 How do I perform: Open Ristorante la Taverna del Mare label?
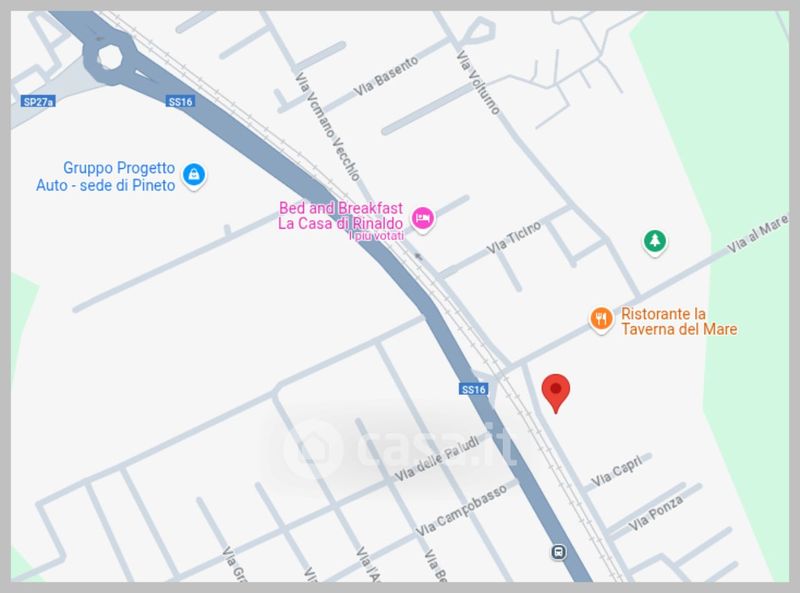click(679, 321)
